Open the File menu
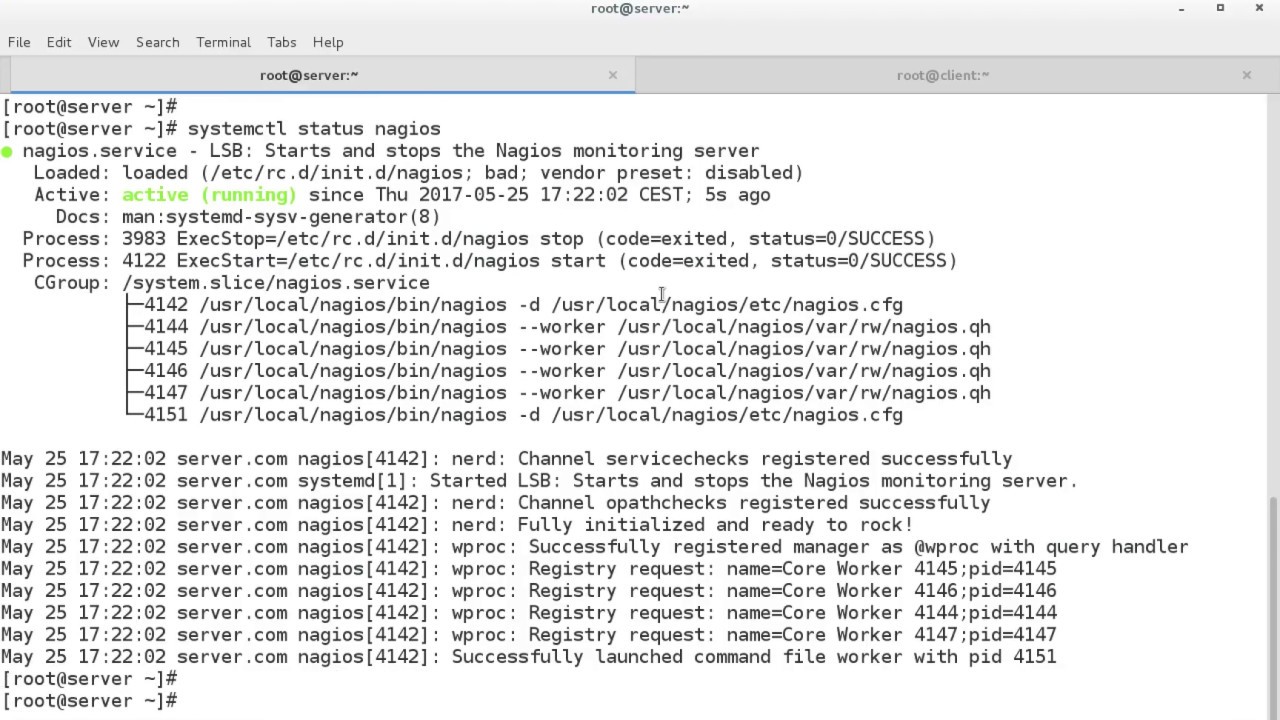Image resolution: width=1280 pixels, height=720 pixels. pos(19,42)
